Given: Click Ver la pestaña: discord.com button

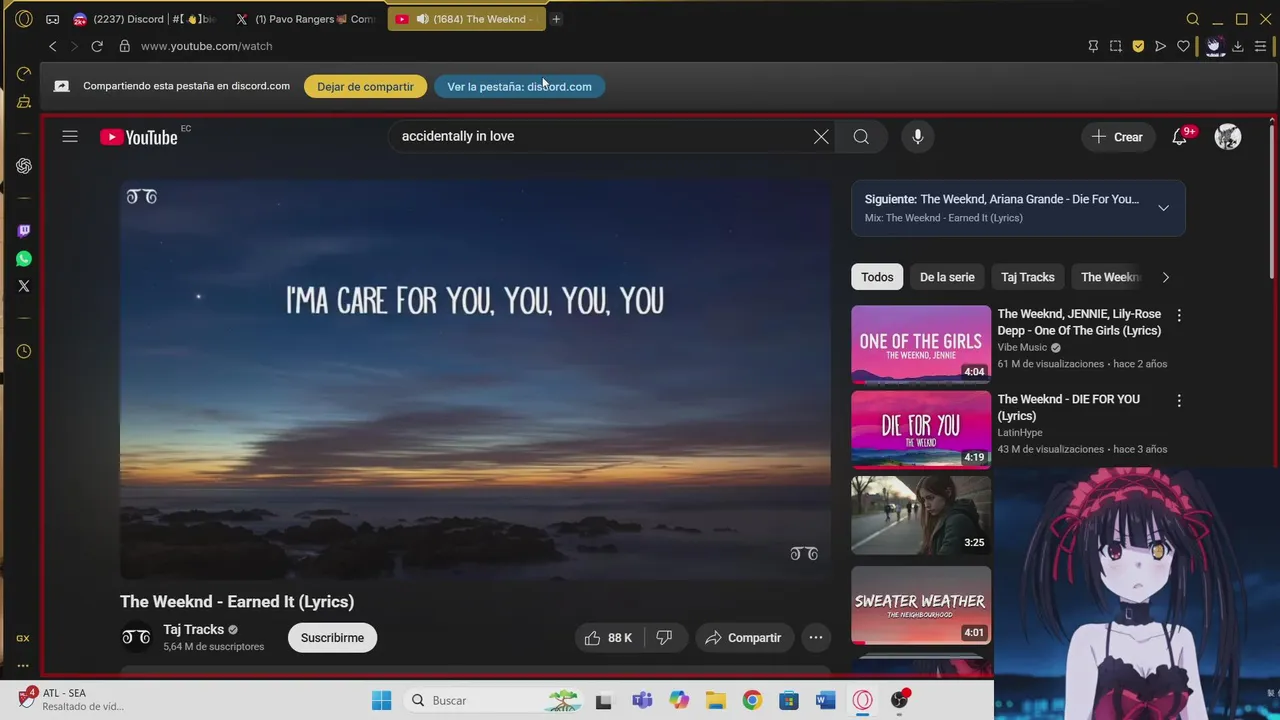Looking at the screenshot, I should tap(519, 87).
